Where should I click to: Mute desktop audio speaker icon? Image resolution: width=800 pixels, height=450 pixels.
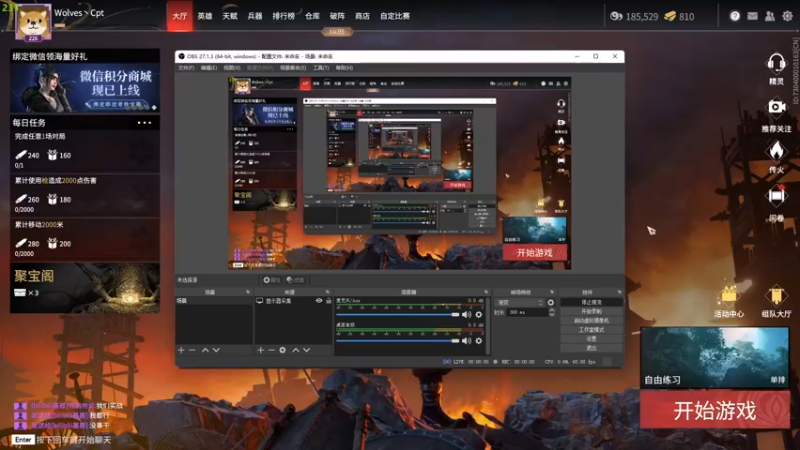point(466,340)
